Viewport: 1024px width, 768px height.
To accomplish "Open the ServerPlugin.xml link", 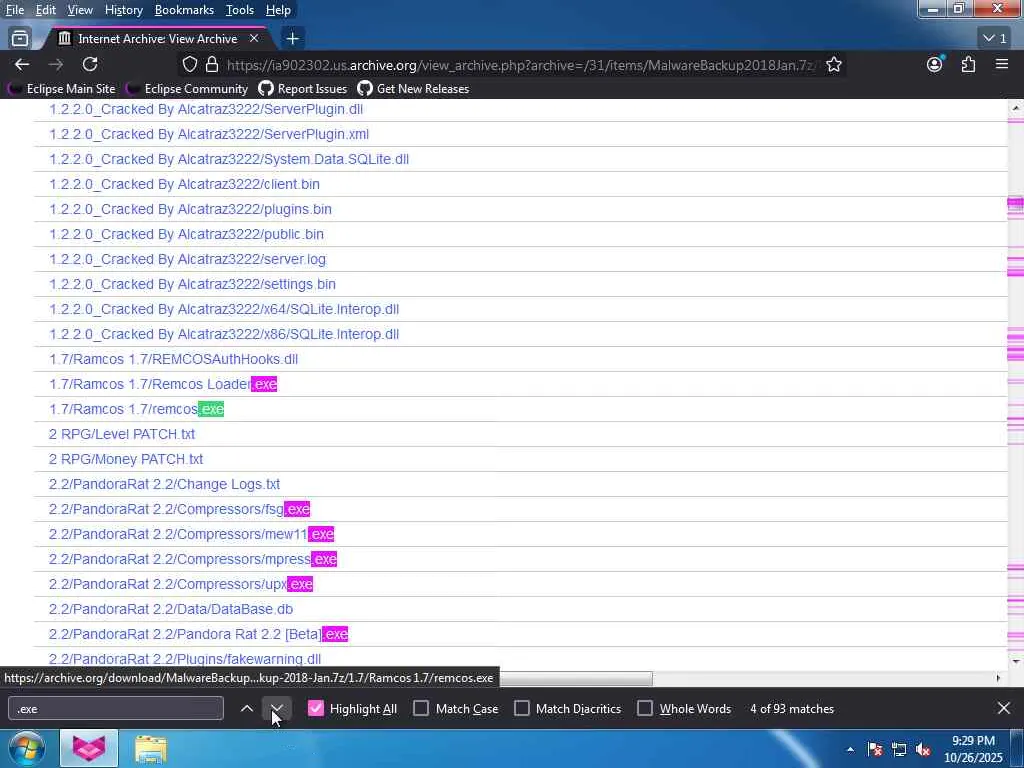I will (x=209, y=134).
